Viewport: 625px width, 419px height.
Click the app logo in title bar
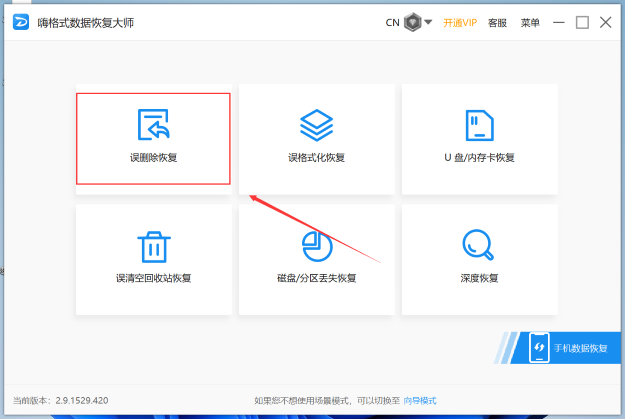(21, 22)
